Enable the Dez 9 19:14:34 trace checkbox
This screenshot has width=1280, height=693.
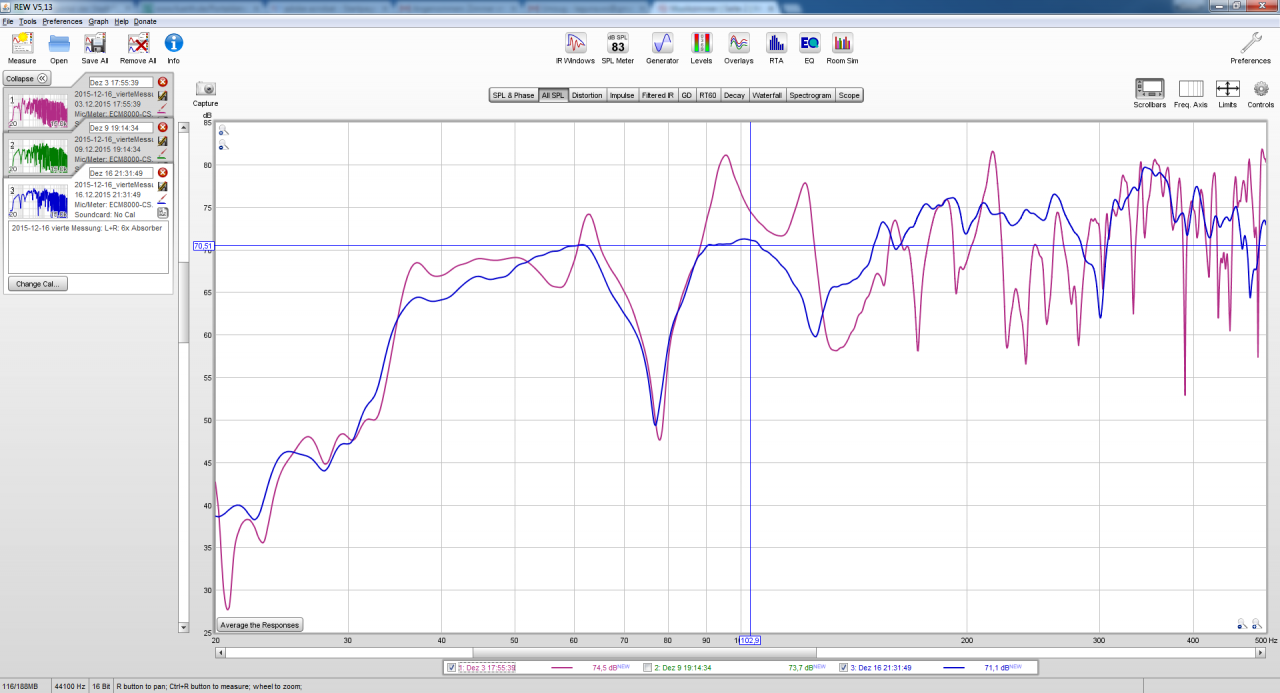[648, 667]
